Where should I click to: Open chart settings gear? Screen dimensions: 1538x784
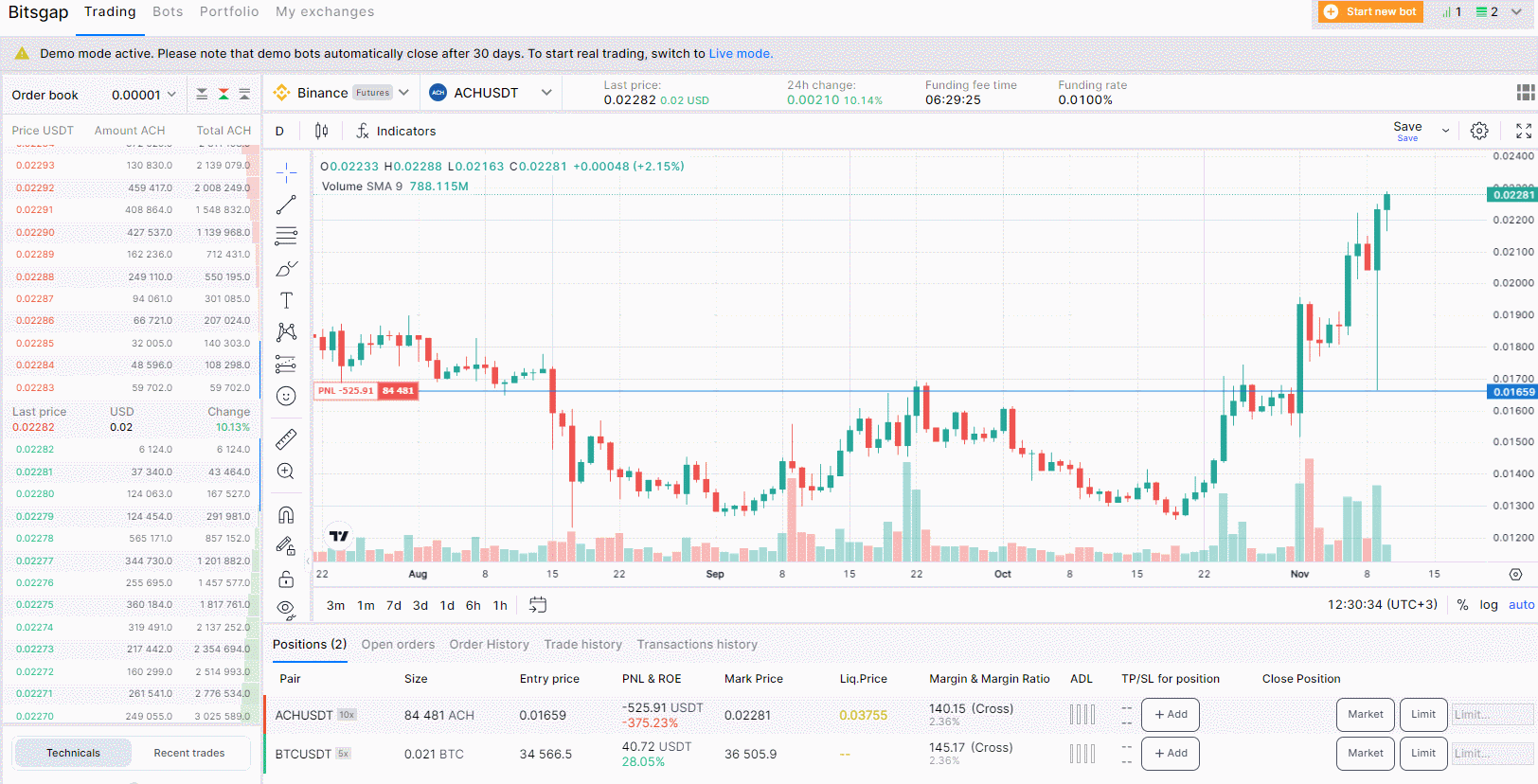tap(1479, 131)
